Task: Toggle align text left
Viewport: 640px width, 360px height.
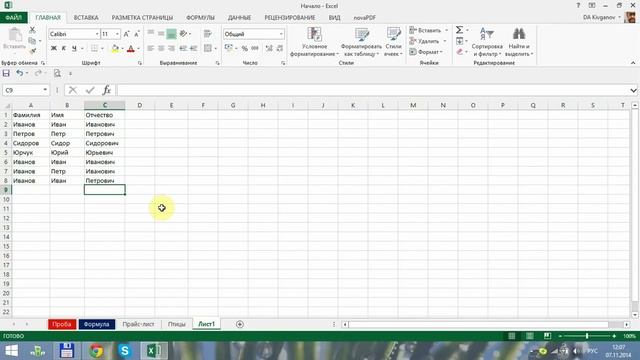Action: [x=151, y=48]
